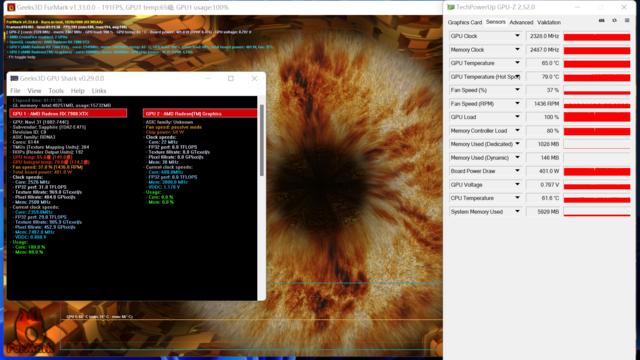Click the TechPowerUp GPU-Z title bar app icon
Viewport: 640px width, 360px height.
coord(451,7)
